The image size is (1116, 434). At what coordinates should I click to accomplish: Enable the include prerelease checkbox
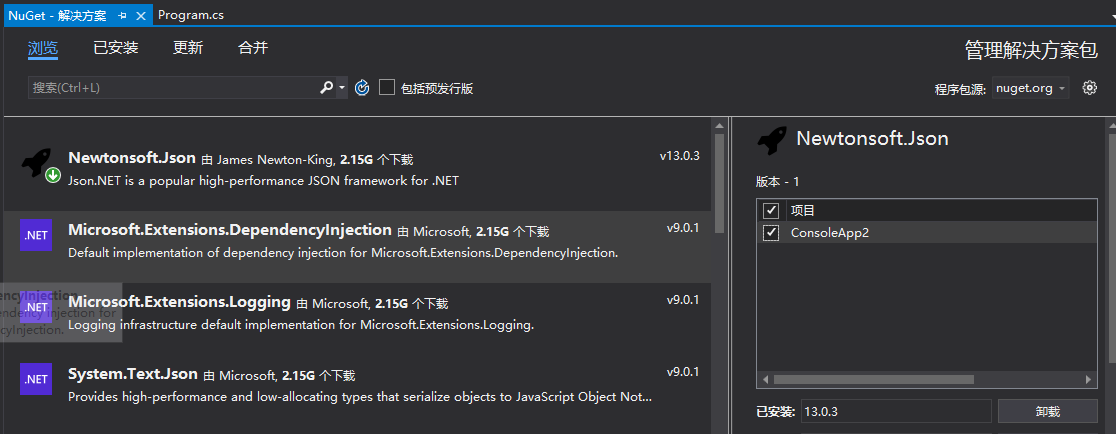(387, 88)
